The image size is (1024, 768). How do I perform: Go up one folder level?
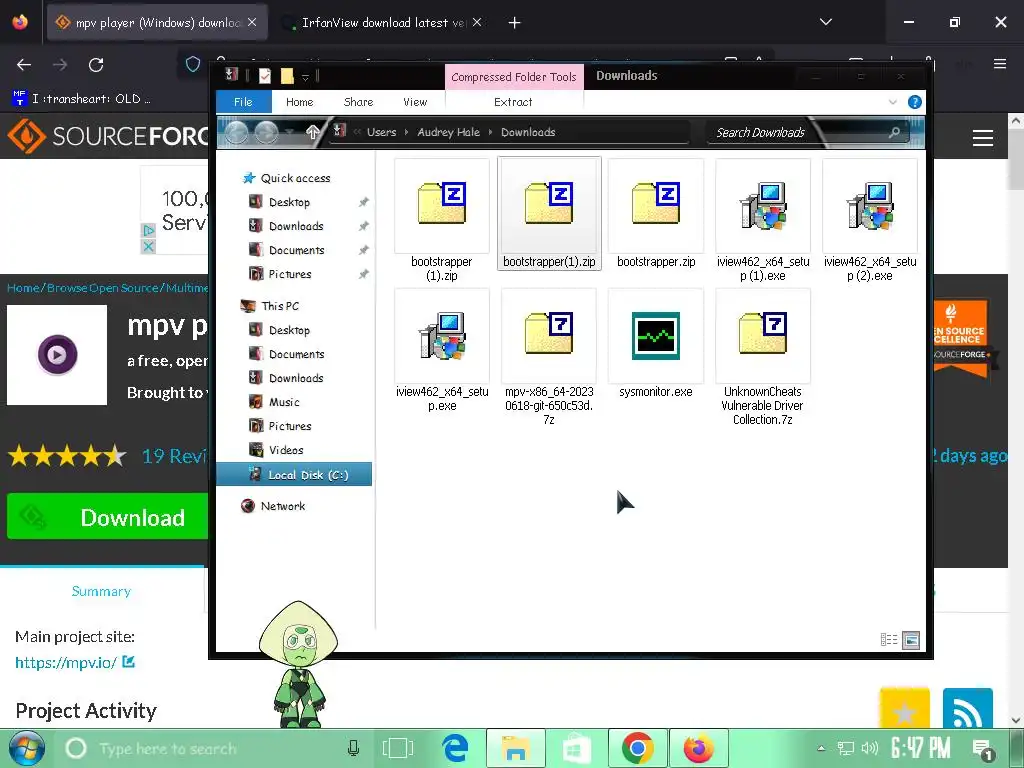[313, 133]
